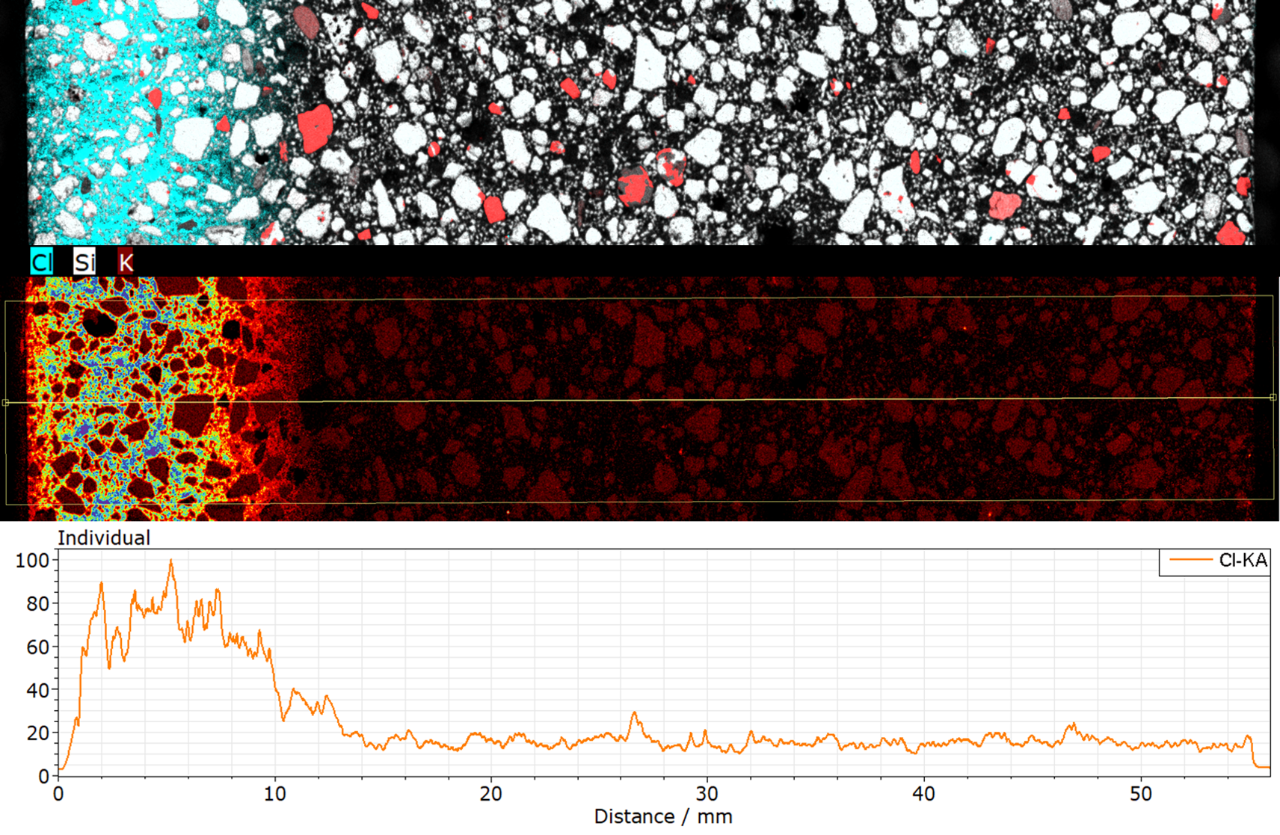Click the Distance / mm axis title

point(663,817)
